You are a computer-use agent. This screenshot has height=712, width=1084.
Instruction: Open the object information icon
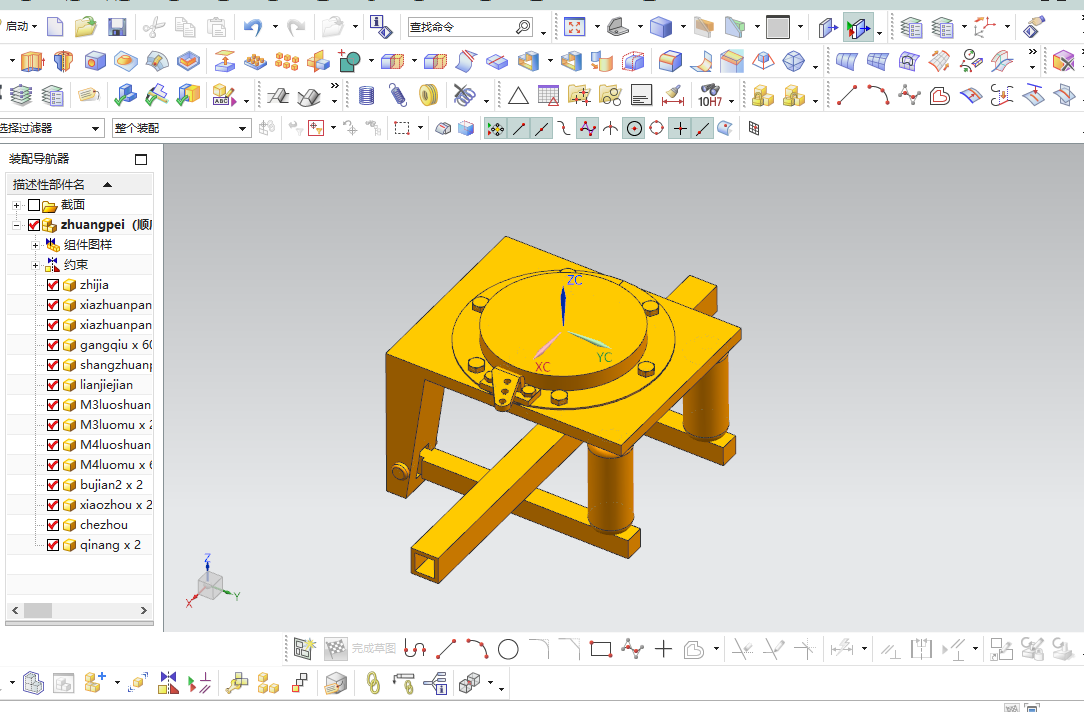point(381,27)
